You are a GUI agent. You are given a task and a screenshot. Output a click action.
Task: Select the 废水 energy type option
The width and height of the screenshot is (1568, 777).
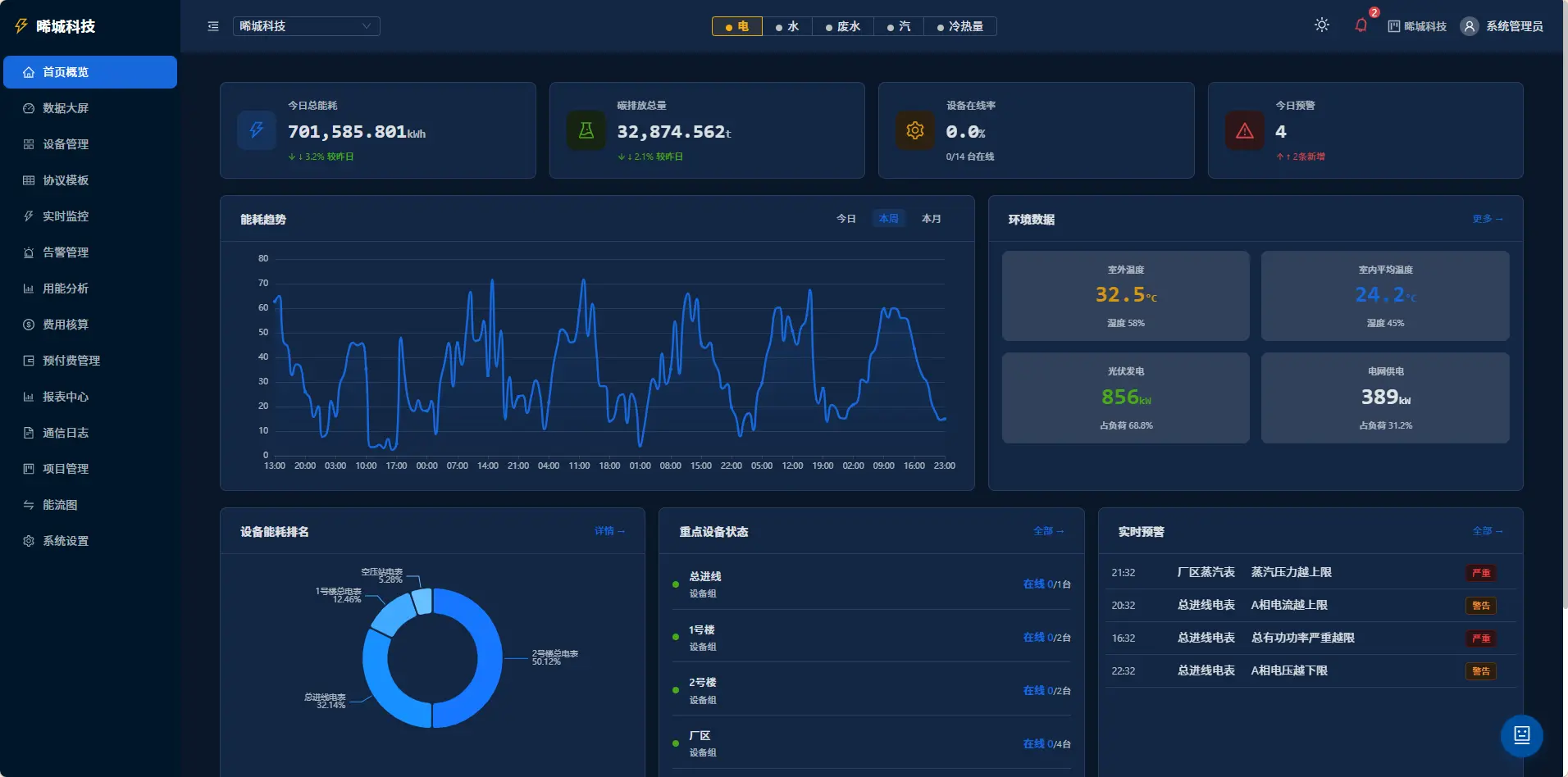coord(843,26)
